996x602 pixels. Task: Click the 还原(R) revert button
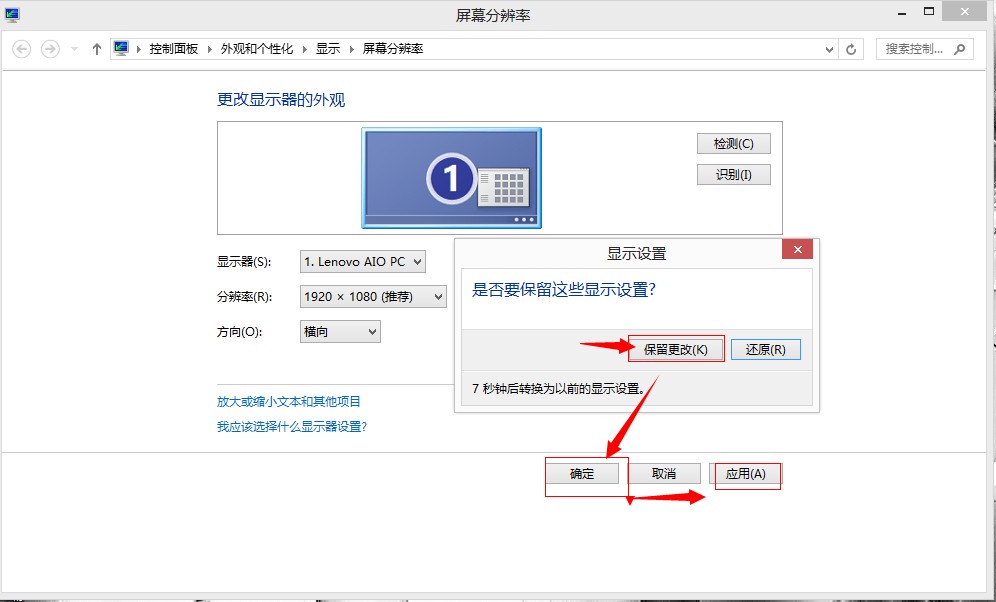766,350
